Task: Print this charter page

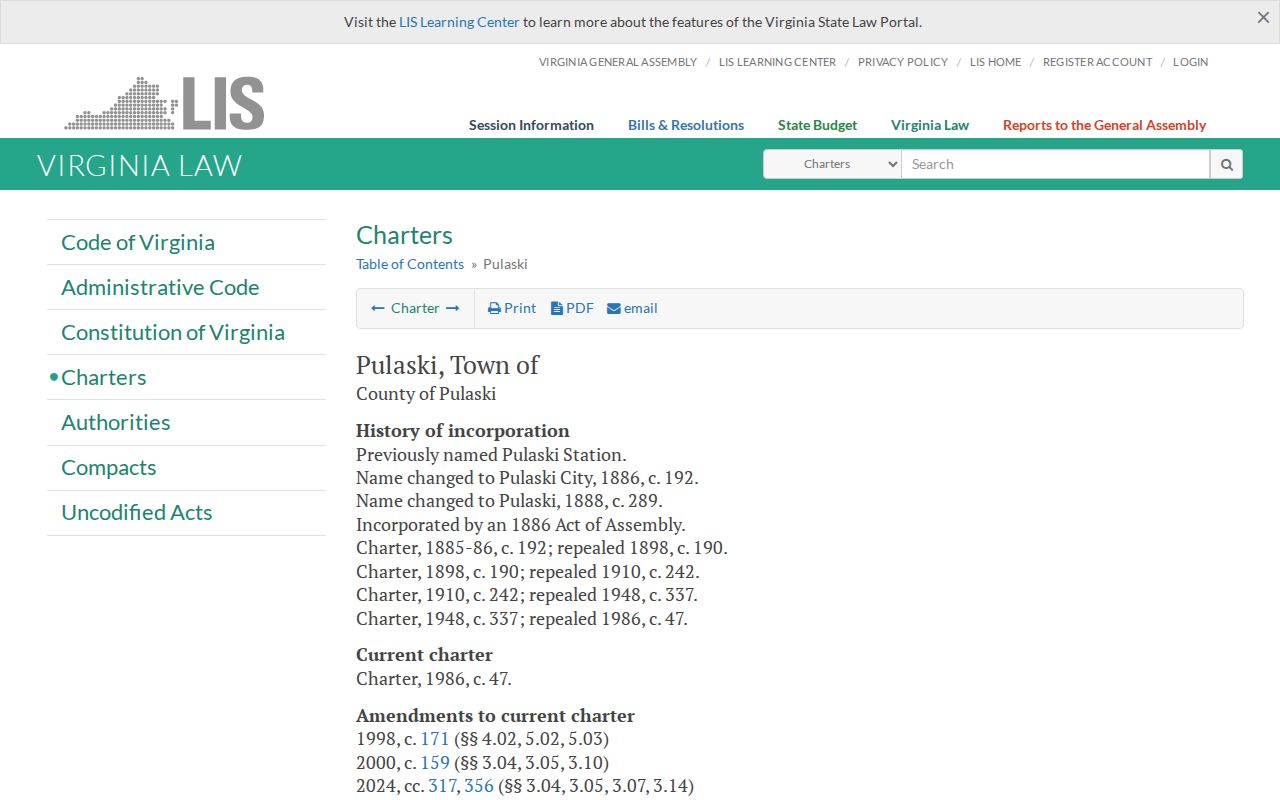Action: click(x=512, y=308)
